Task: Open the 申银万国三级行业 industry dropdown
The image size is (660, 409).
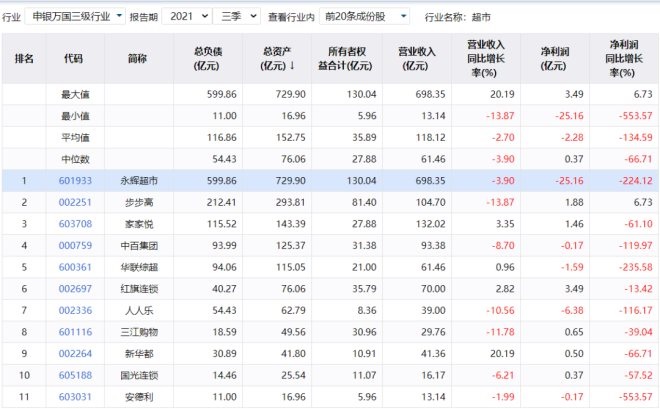Action: click(76, 17)
